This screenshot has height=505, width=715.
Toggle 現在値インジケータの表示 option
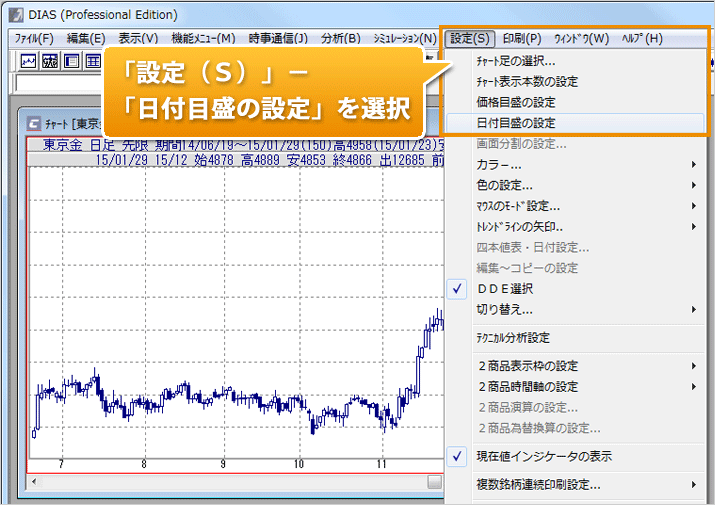coord(544,456)
